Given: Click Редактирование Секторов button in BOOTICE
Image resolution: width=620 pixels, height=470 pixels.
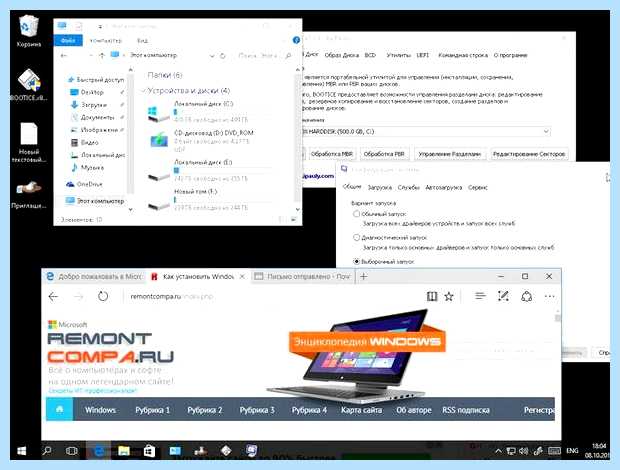Looking at the screenshot, I should pyautogui.click(x=529, y=154).
